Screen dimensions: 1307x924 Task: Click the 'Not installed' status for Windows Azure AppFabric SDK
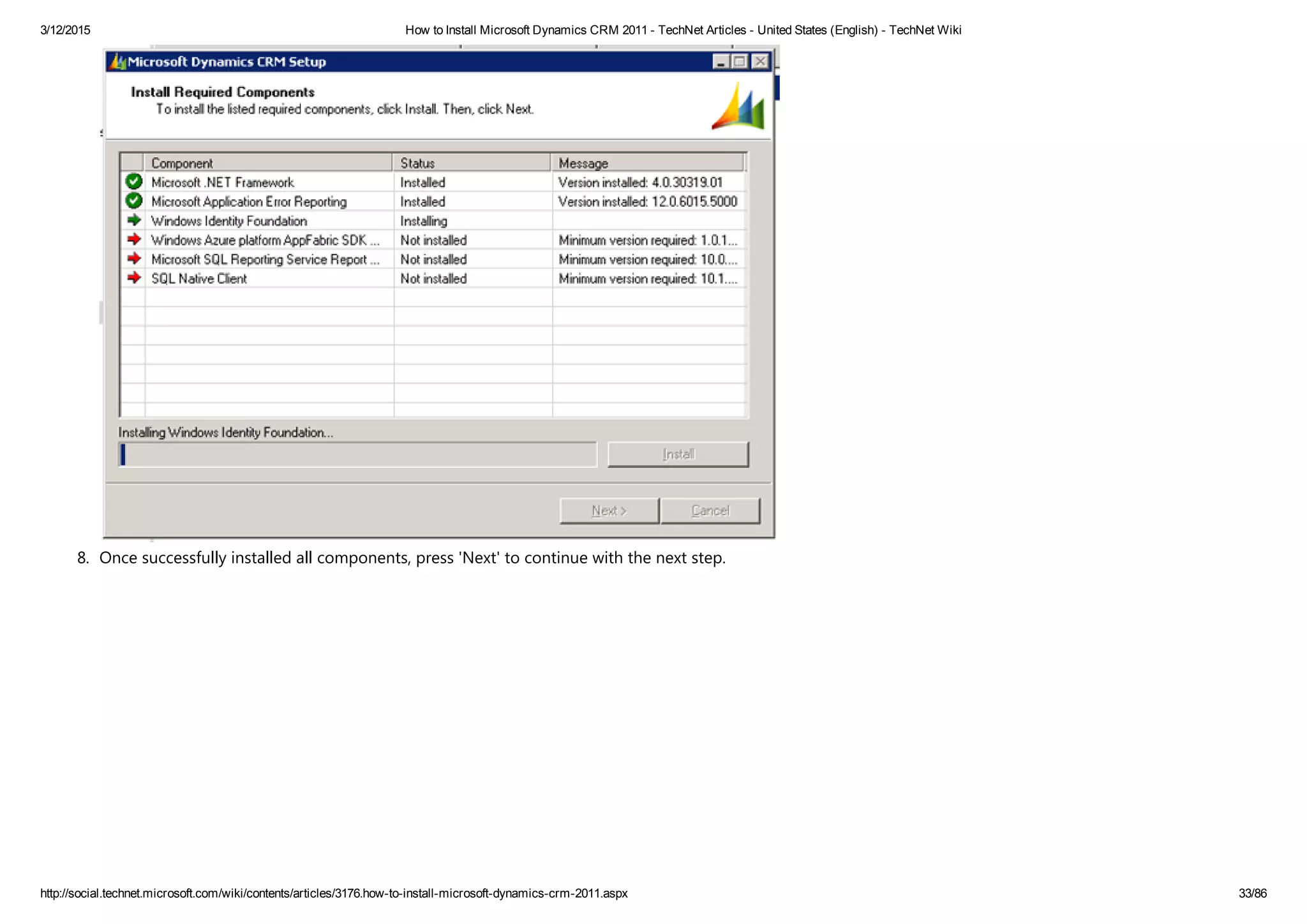coord(433,240)
